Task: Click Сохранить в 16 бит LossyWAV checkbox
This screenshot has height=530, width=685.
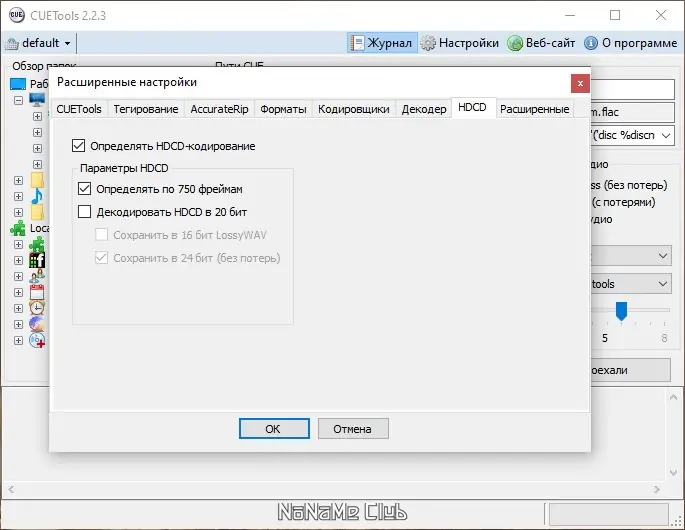Action: click(x=101, y=235)
